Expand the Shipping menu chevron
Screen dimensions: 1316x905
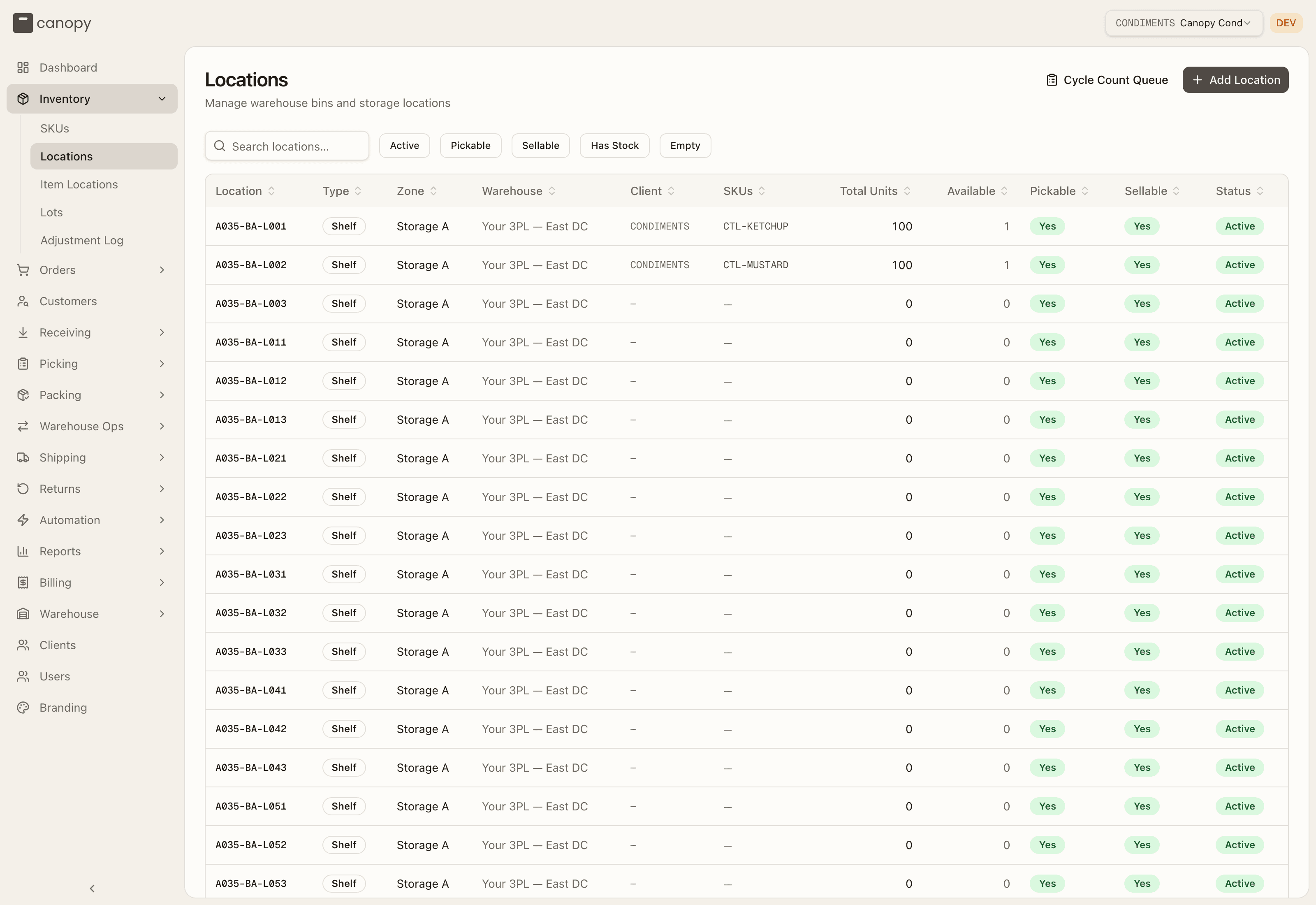(162, 457)
